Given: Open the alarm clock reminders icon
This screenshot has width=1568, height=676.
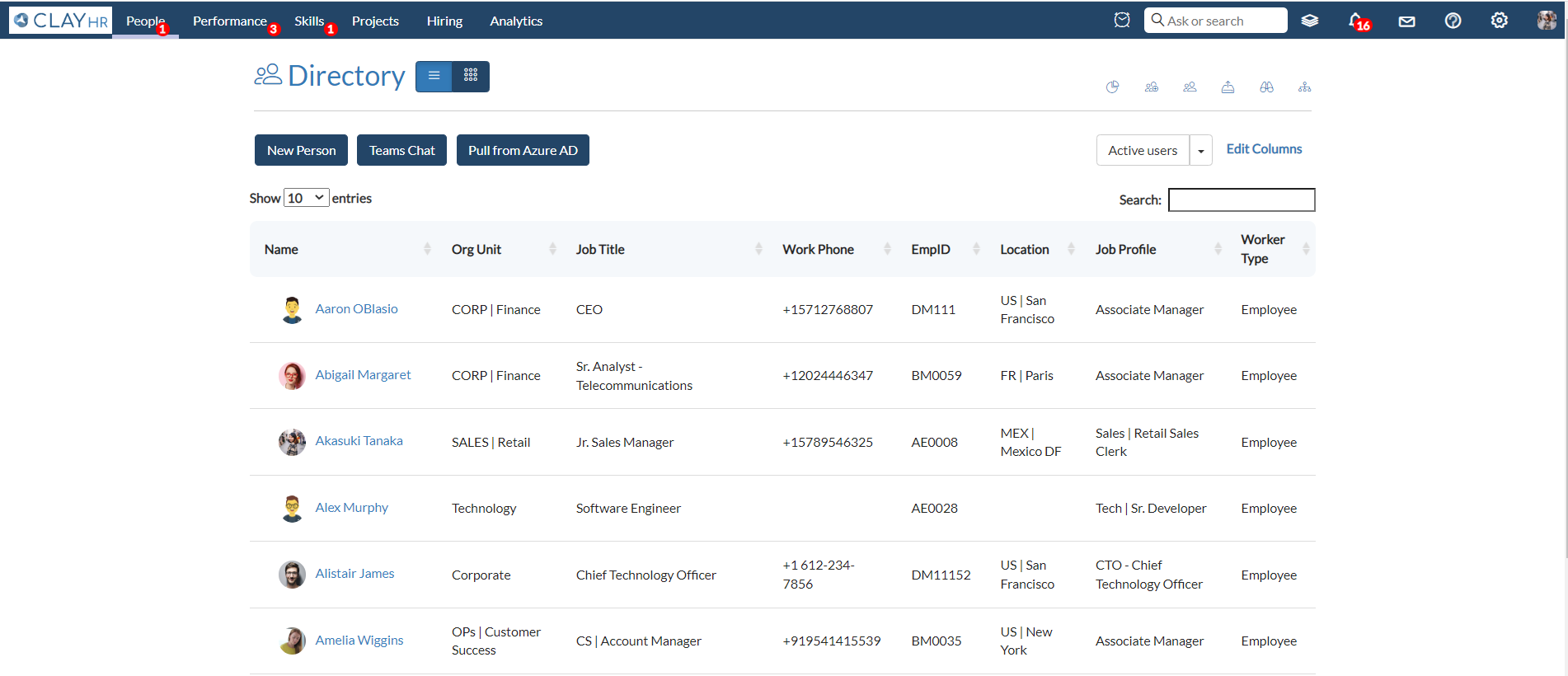Looking at the screenshot, I should pyautogui.click(x=1121, y=21).
